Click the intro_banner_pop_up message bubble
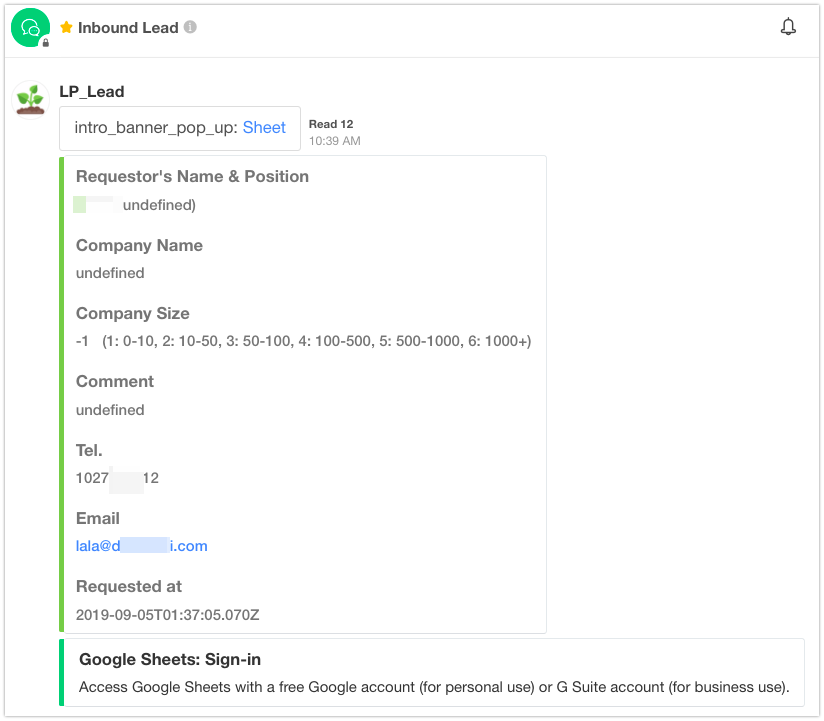The height and width of the screenshot is (721, 824). pyautogui.click(x=180, y=128)
